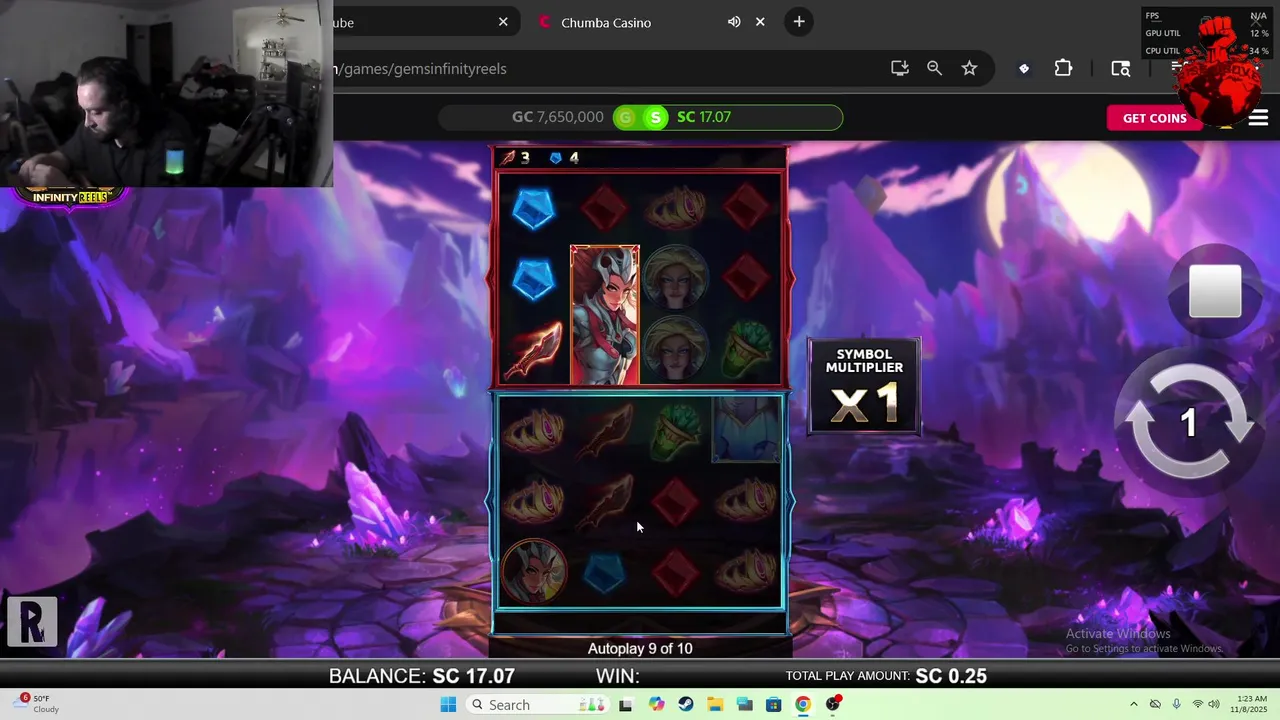Image resolution: width=1280 pixels, height=720 pixels.
Task: Click the blue tag extension icon
Action: (x=1023, y=69)
